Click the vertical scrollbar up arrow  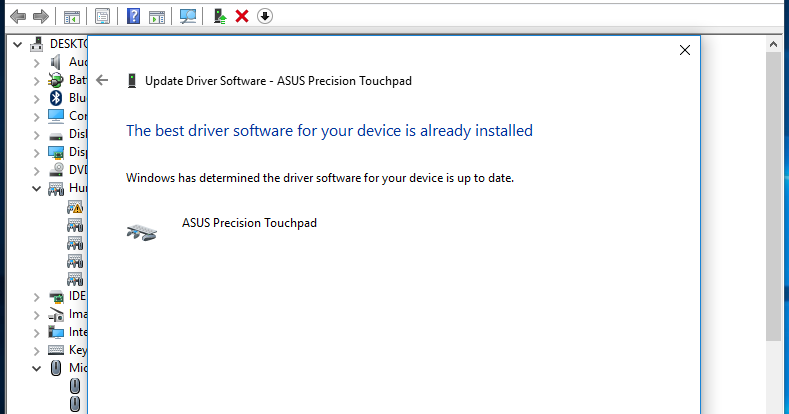pos(773,44)
